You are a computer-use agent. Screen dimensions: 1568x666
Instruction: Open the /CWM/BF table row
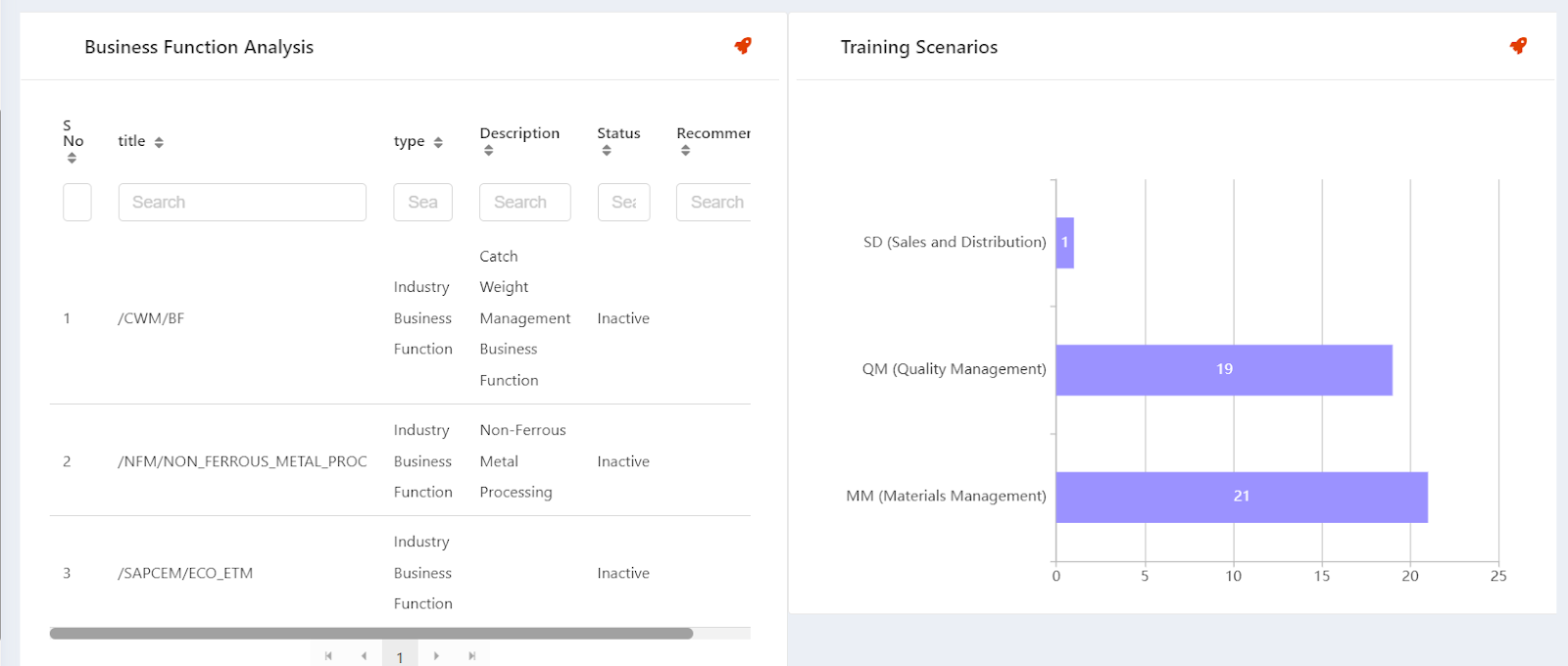[151, 318]
